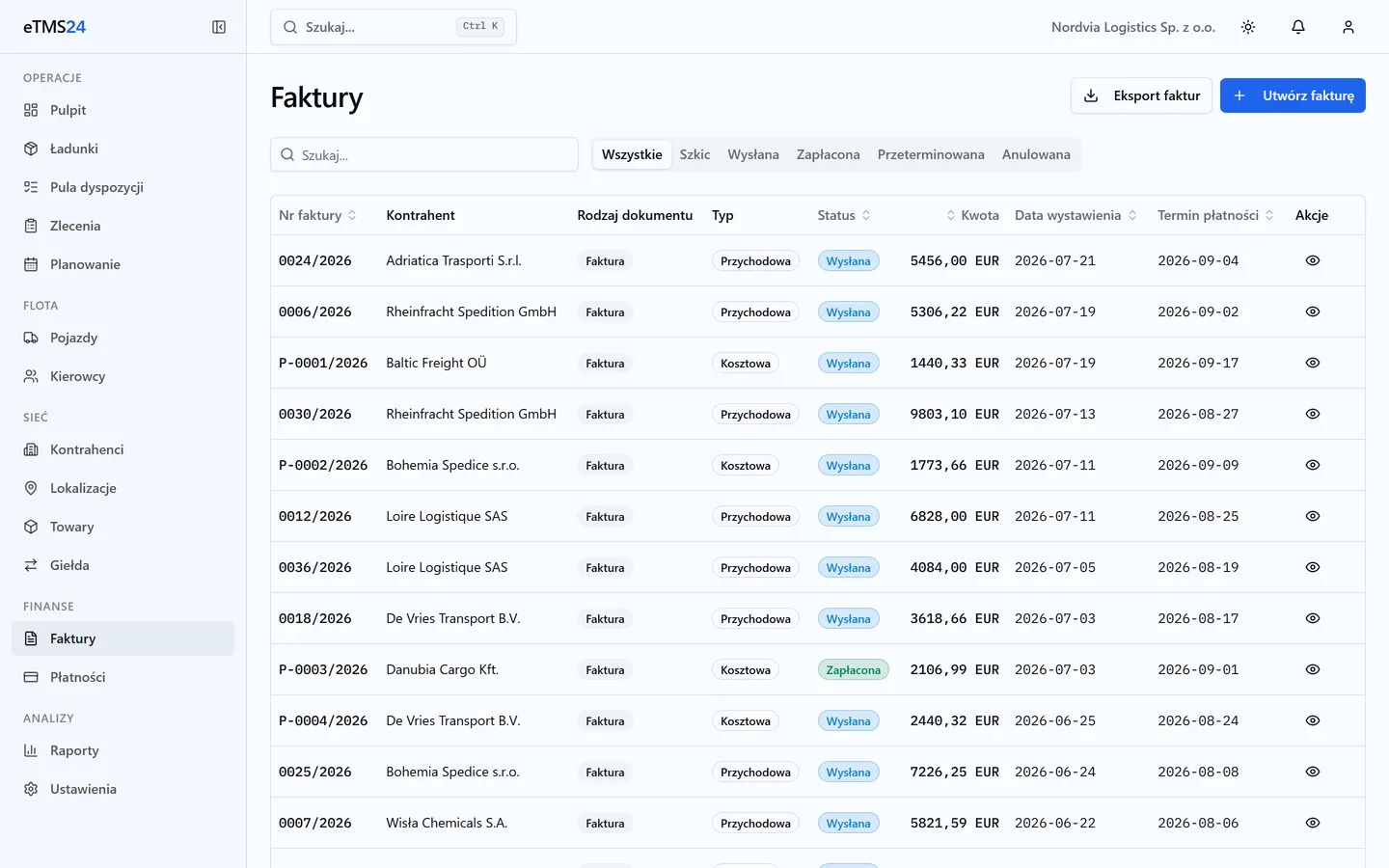This screenshot has width=1389, height=868.
Task: Click Zapłacona status badge of P-0003/2026
Action: [x=853, y=669]
